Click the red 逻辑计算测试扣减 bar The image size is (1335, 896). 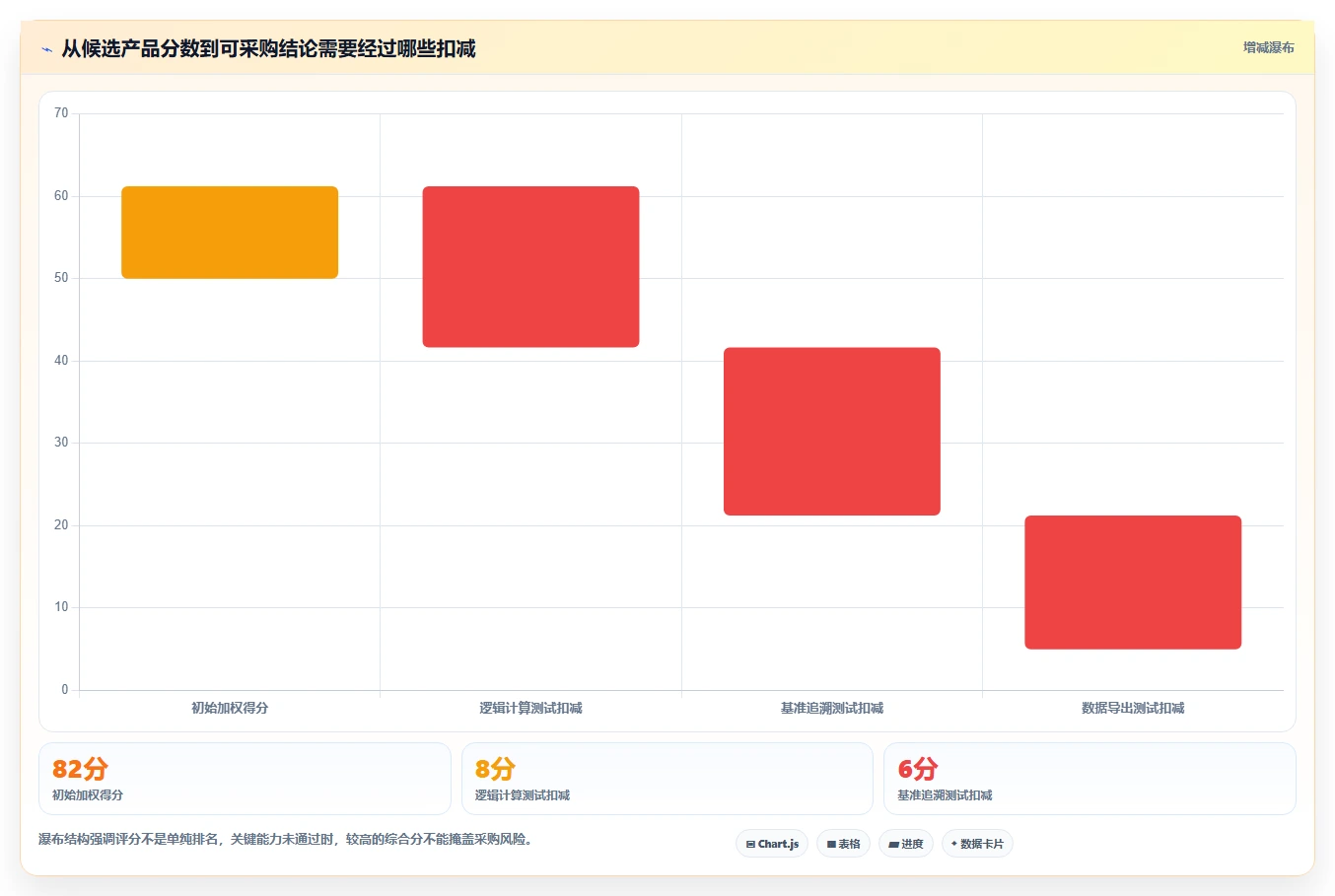[530, 267]
